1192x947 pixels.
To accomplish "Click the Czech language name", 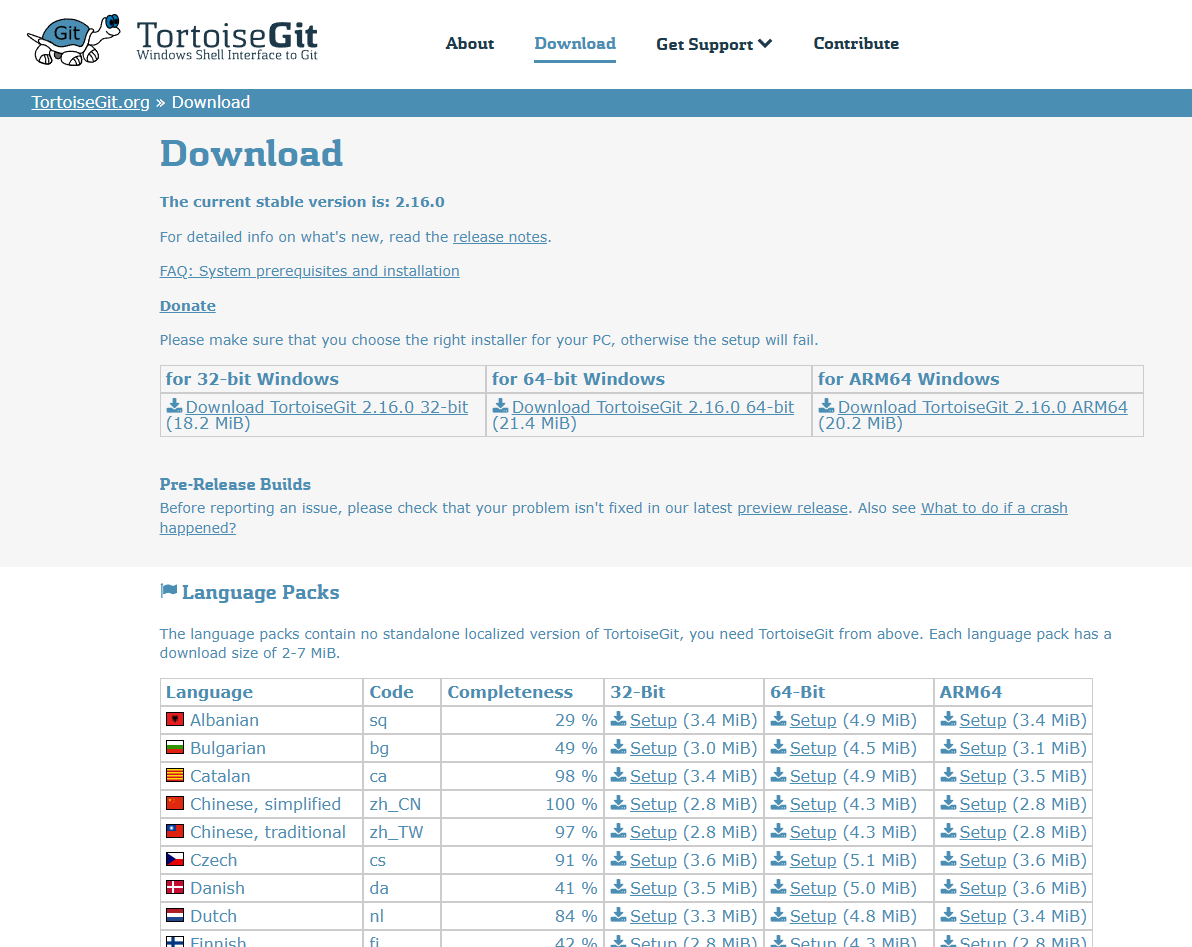I will [214, 860].
